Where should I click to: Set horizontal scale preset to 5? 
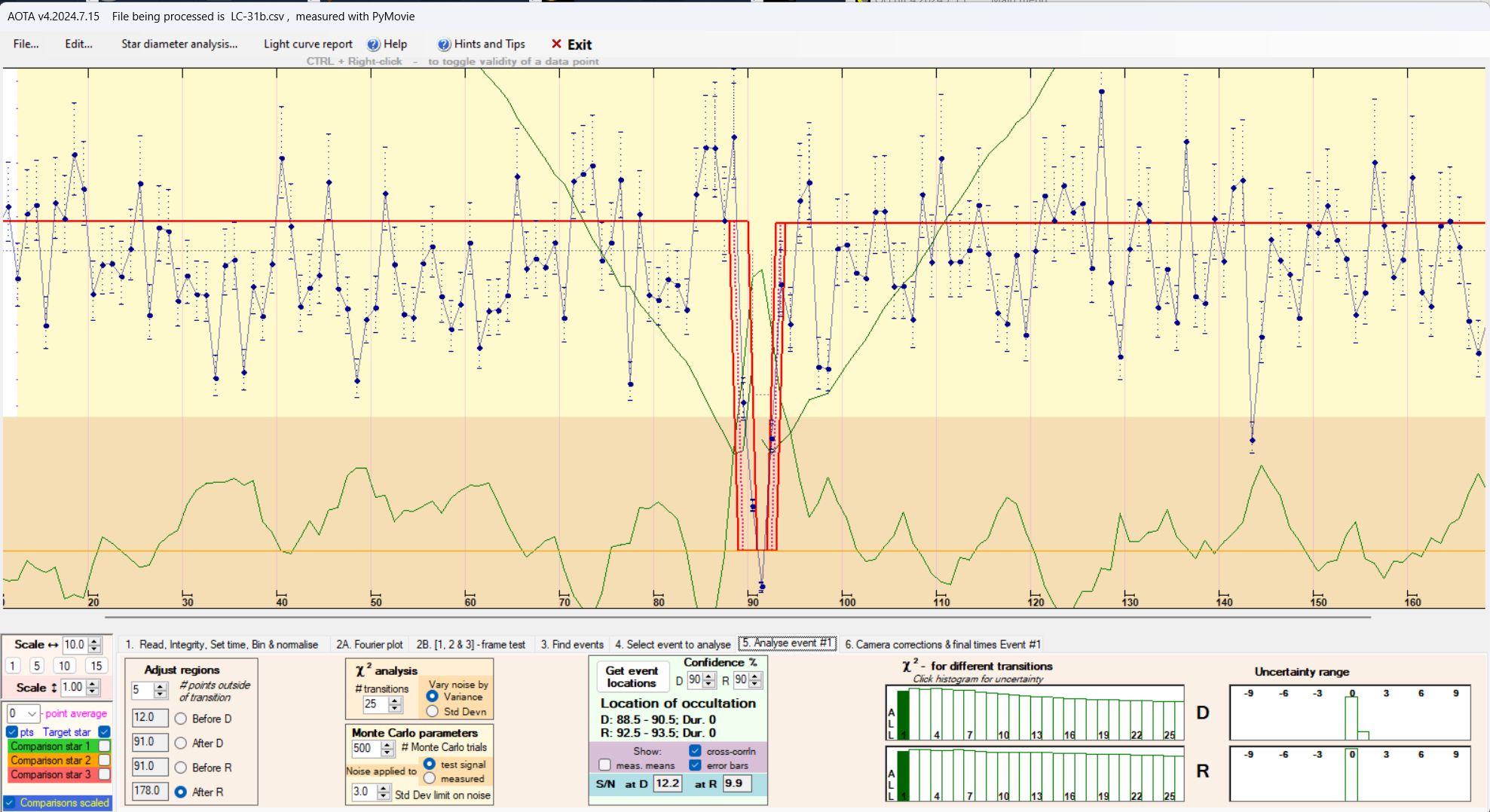(x=36, y=666)
